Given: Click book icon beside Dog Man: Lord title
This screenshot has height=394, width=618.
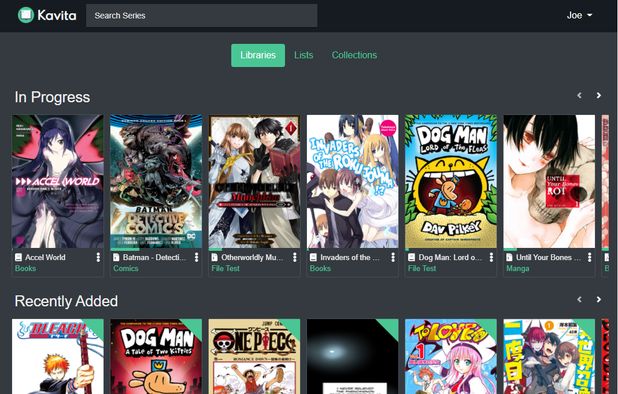Looking at the screenshot, I should click(x=411, y=257).
